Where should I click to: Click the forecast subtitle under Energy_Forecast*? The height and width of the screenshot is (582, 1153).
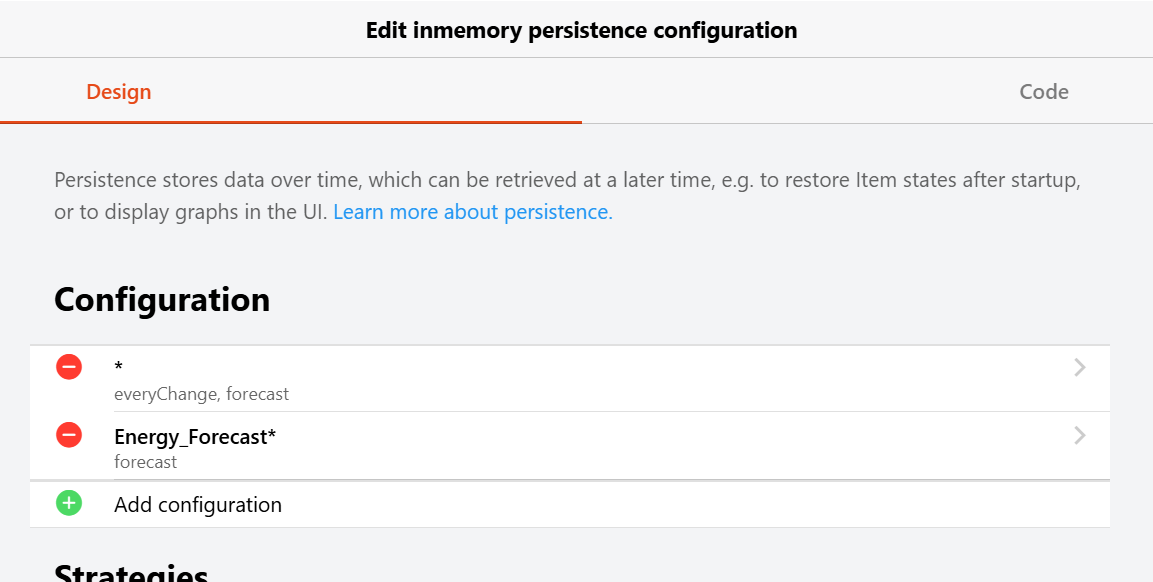(145, 462)
